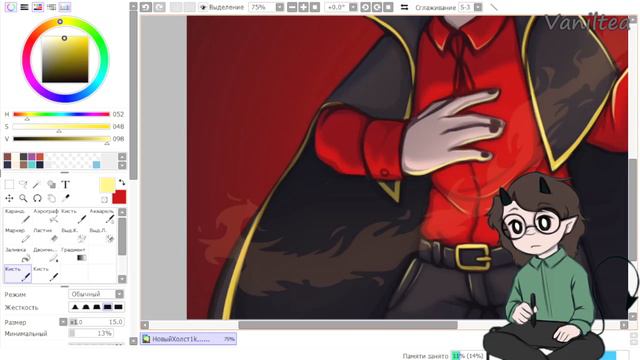Image resolution: width=640 pixels, height=360 pixels.
Task: Click canvas horizontal scroll left arrow
Action: [x=145, y=325]
